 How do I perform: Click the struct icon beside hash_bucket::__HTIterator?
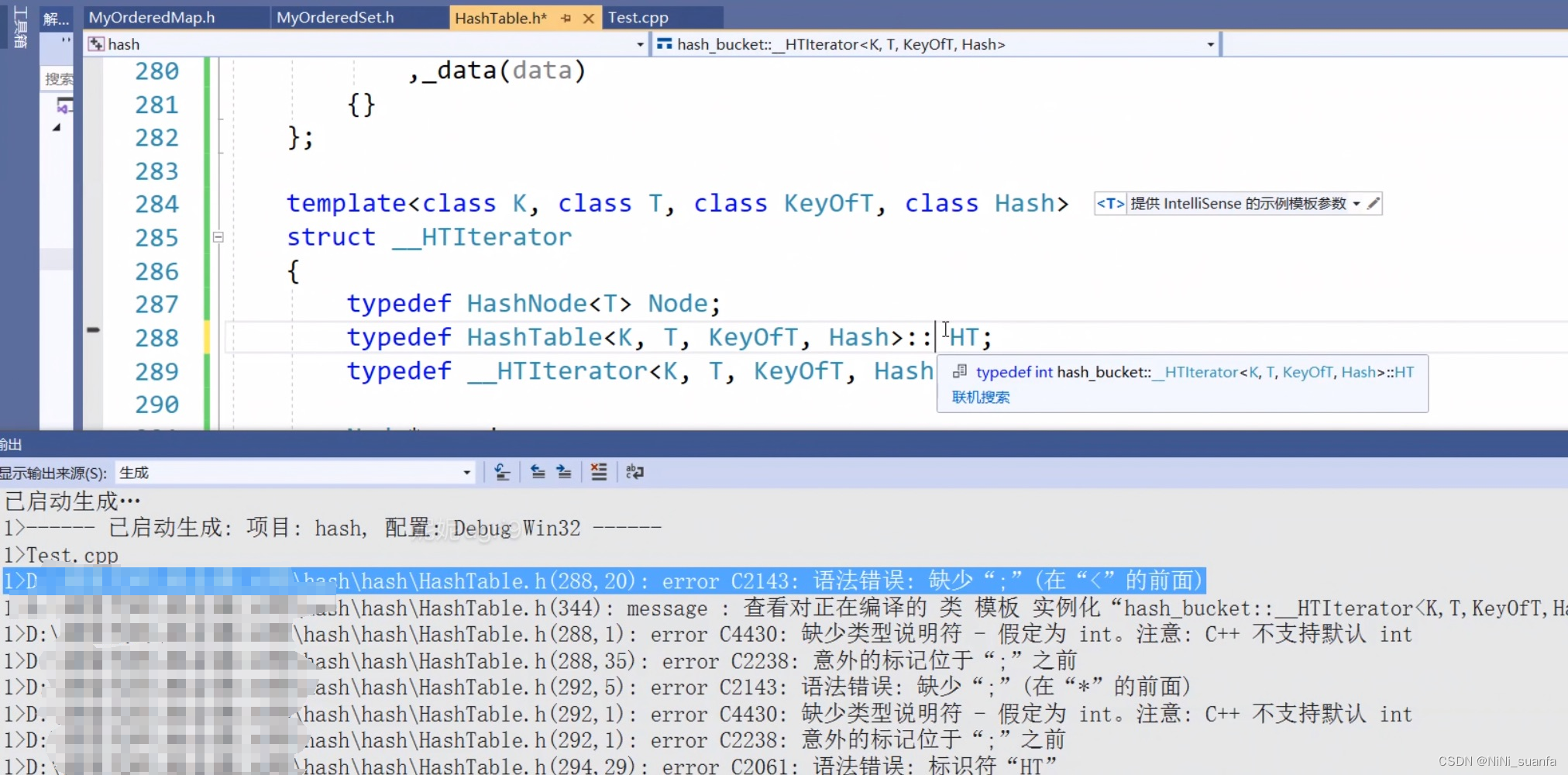click(664, 44)
